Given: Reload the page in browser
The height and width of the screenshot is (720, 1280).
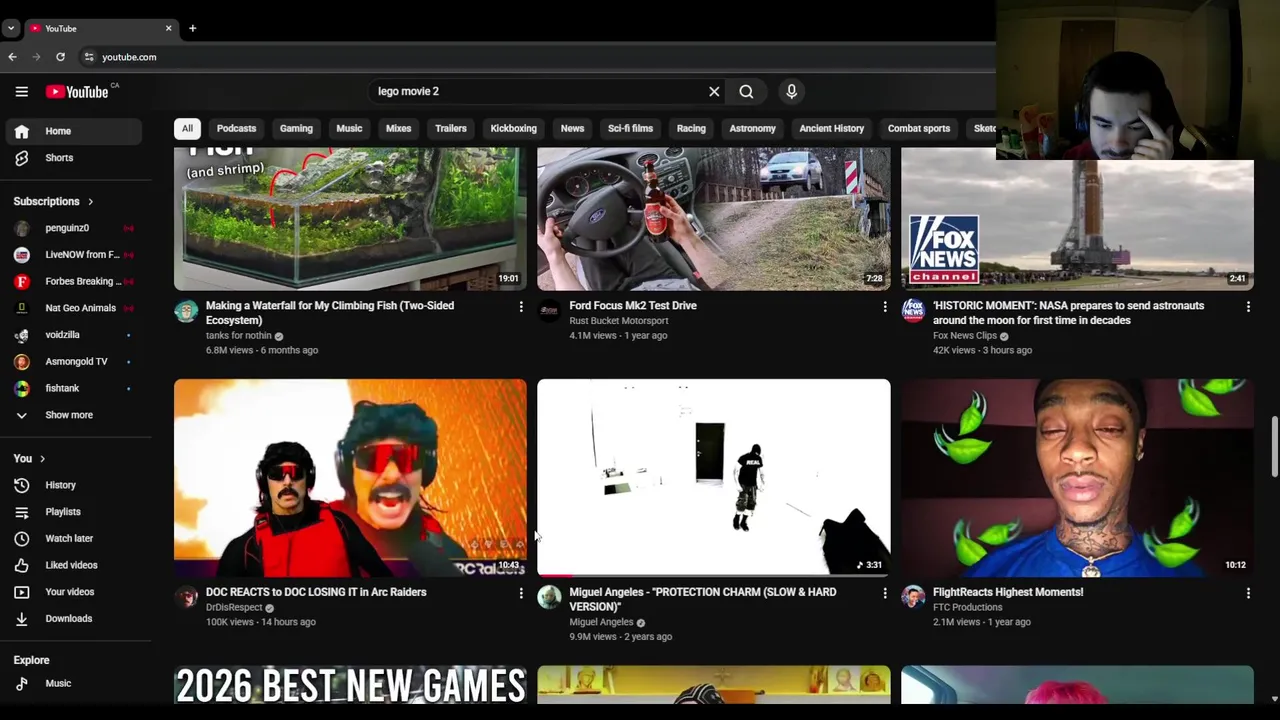Looking at the screenshot, I should pyautogui.click(x=60, y=57).
